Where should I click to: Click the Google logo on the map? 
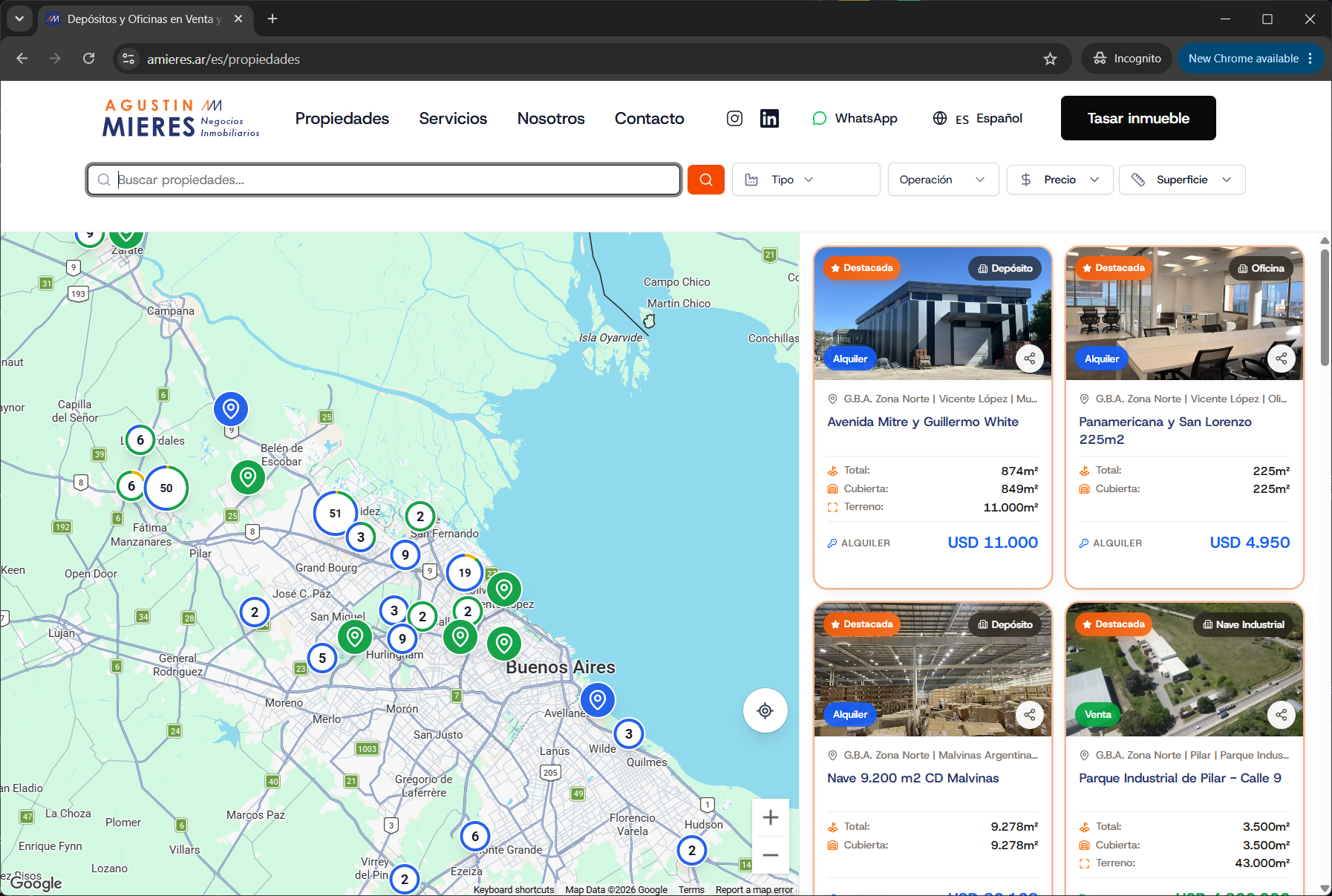click(x=36, y=883)
